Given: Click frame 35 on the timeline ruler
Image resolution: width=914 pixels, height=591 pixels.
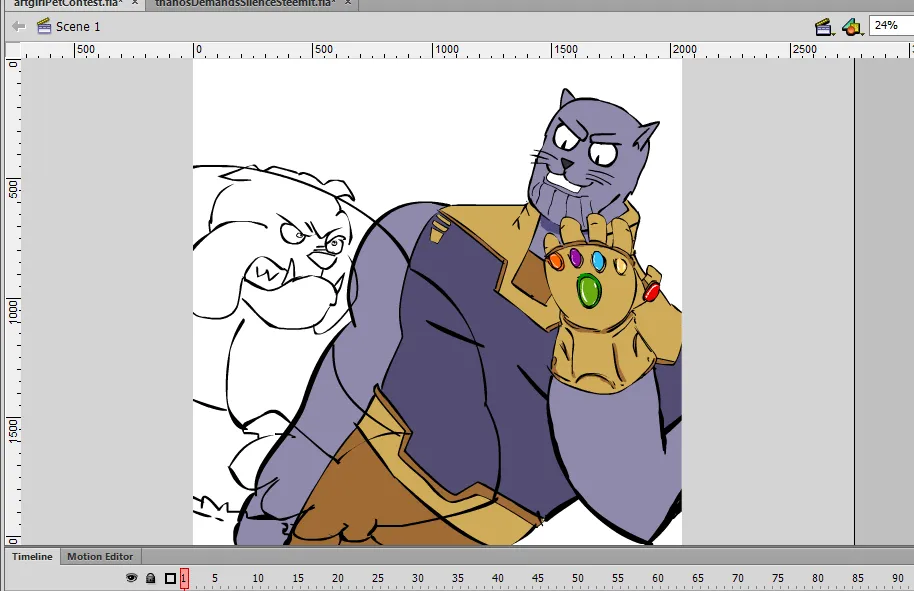Looking at the screenshot, I should point(458,578).
